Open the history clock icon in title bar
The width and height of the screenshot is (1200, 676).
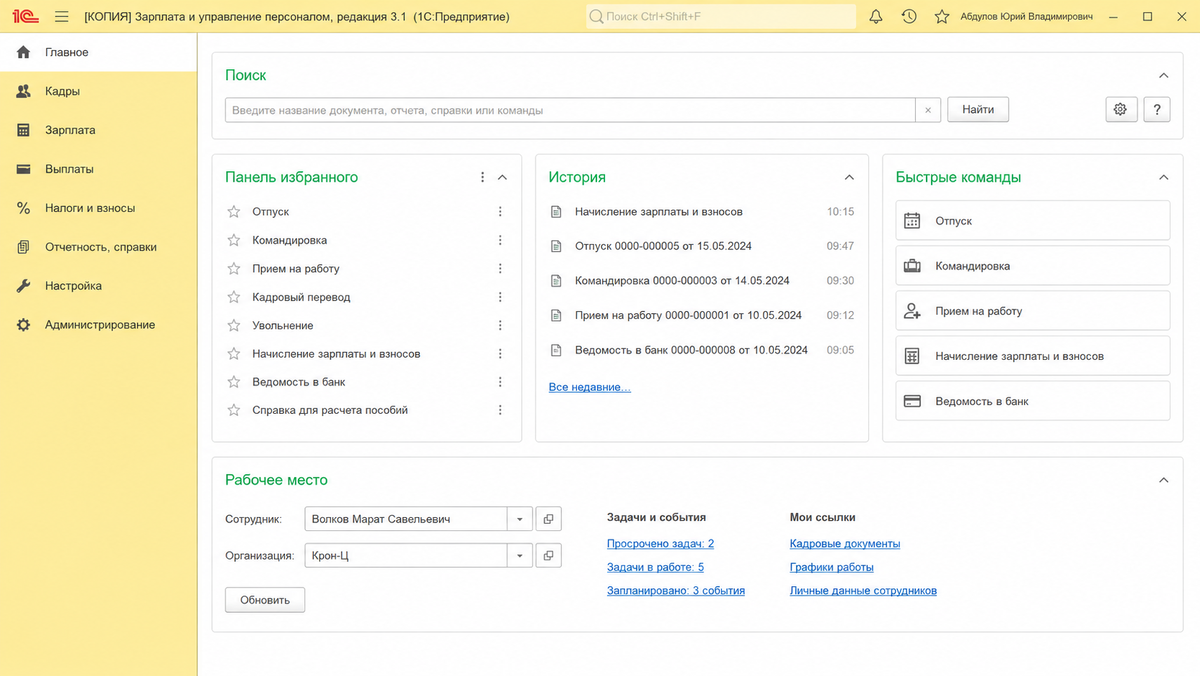(909, 17)
